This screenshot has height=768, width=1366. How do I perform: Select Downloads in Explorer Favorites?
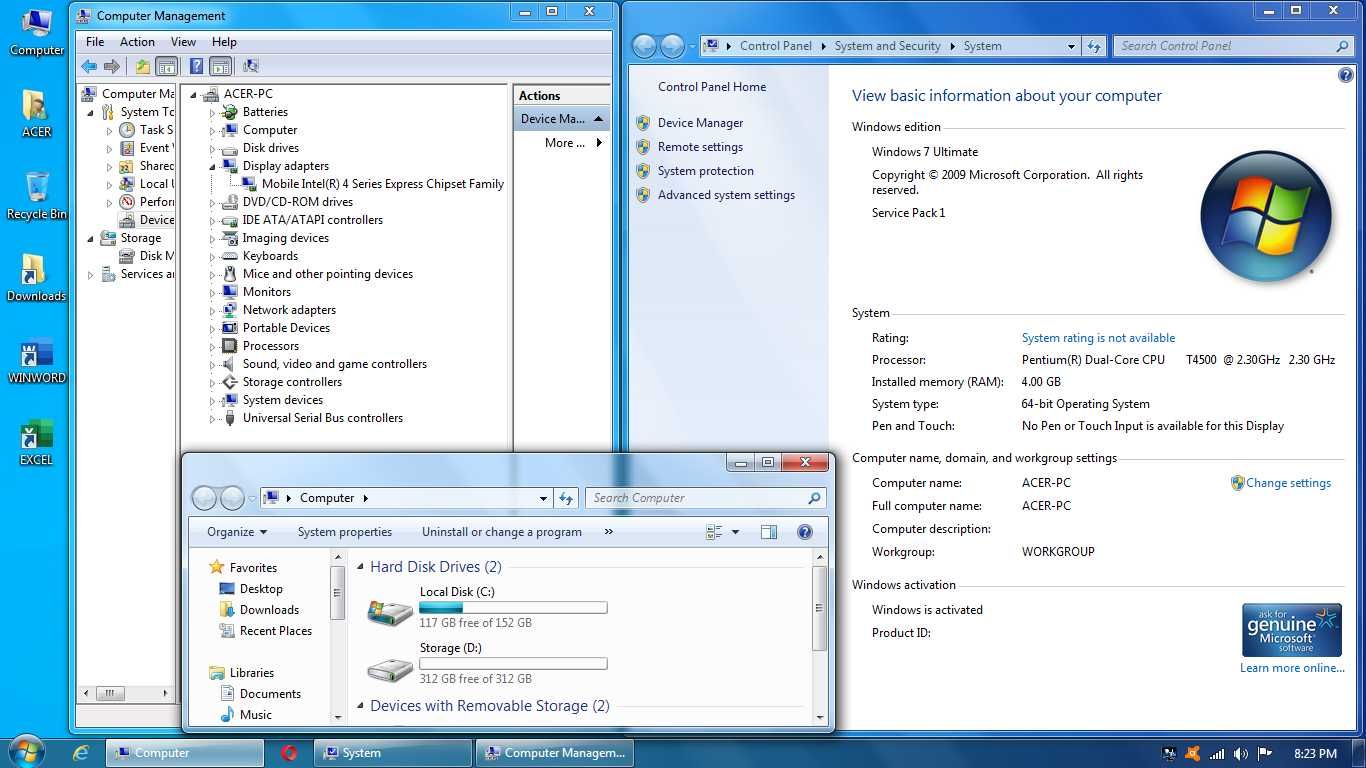click(x=269, y=610)
